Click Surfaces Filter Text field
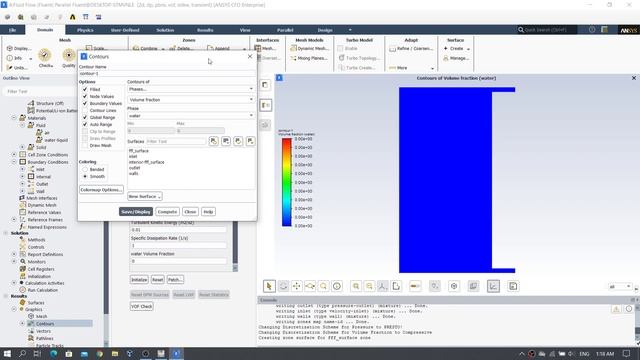640x360 pixels. click(x=176, y=141)
